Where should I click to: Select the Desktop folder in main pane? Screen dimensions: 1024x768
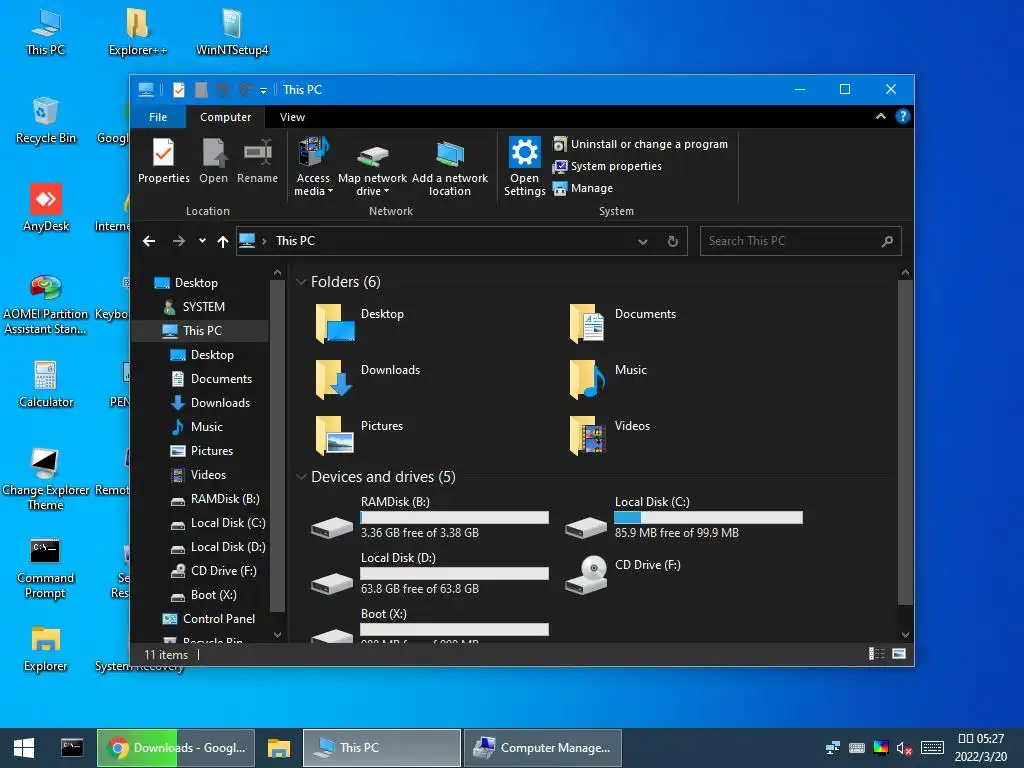click(x=359, y=323)
